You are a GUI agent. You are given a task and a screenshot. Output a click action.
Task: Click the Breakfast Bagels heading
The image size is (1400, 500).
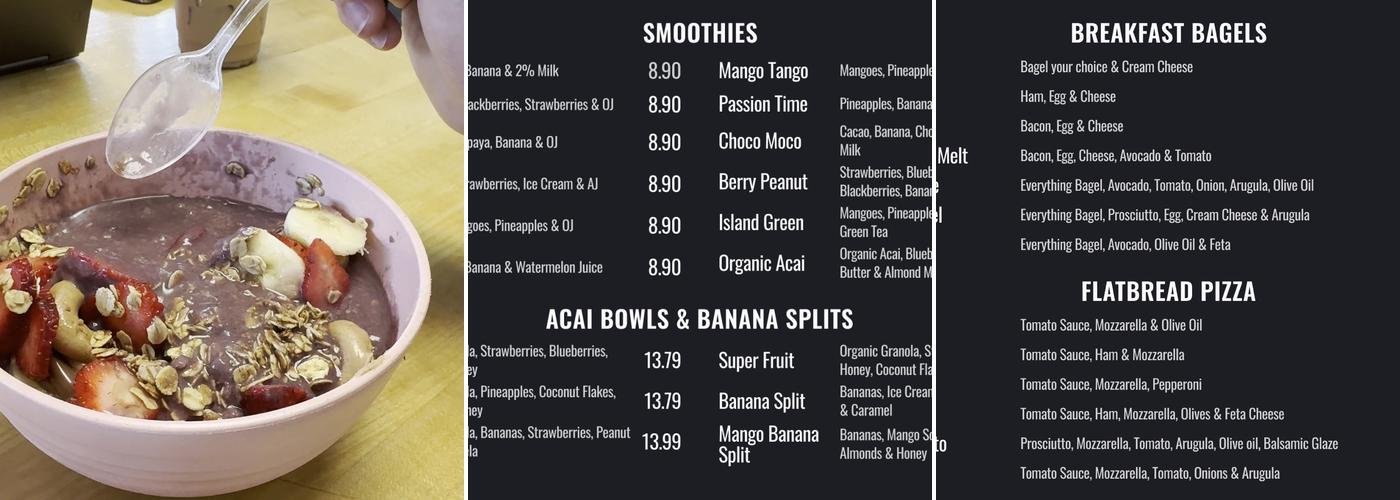1168,33
